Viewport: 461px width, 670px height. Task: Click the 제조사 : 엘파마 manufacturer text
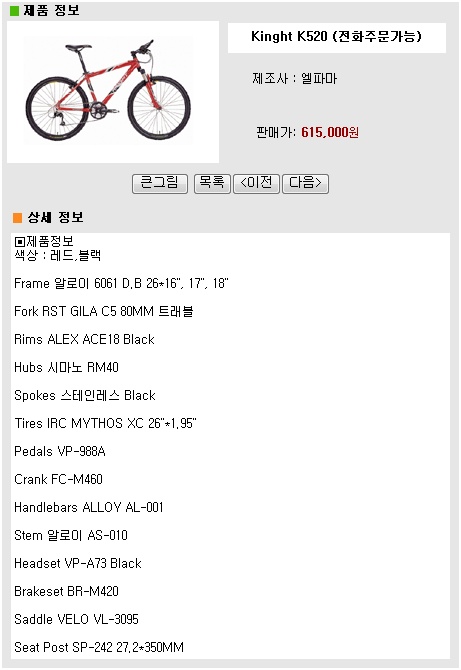coord(294,79)
